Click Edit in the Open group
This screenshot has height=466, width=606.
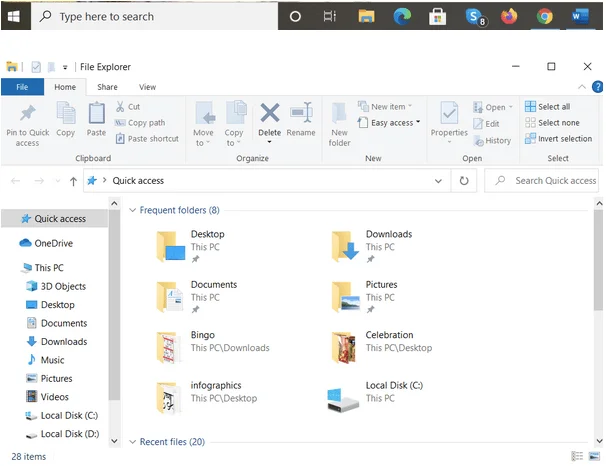487,124
